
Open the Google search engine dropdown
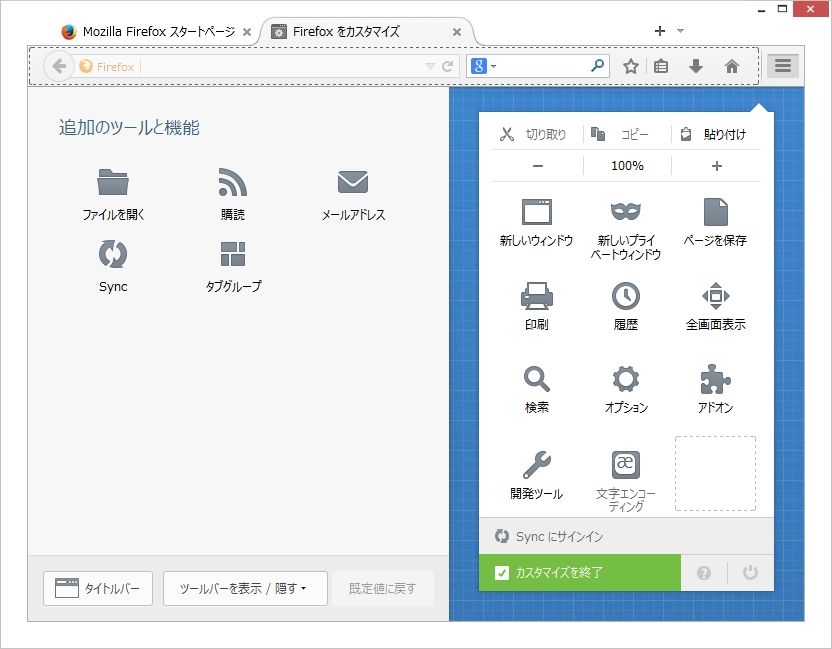tap(483, 66)
